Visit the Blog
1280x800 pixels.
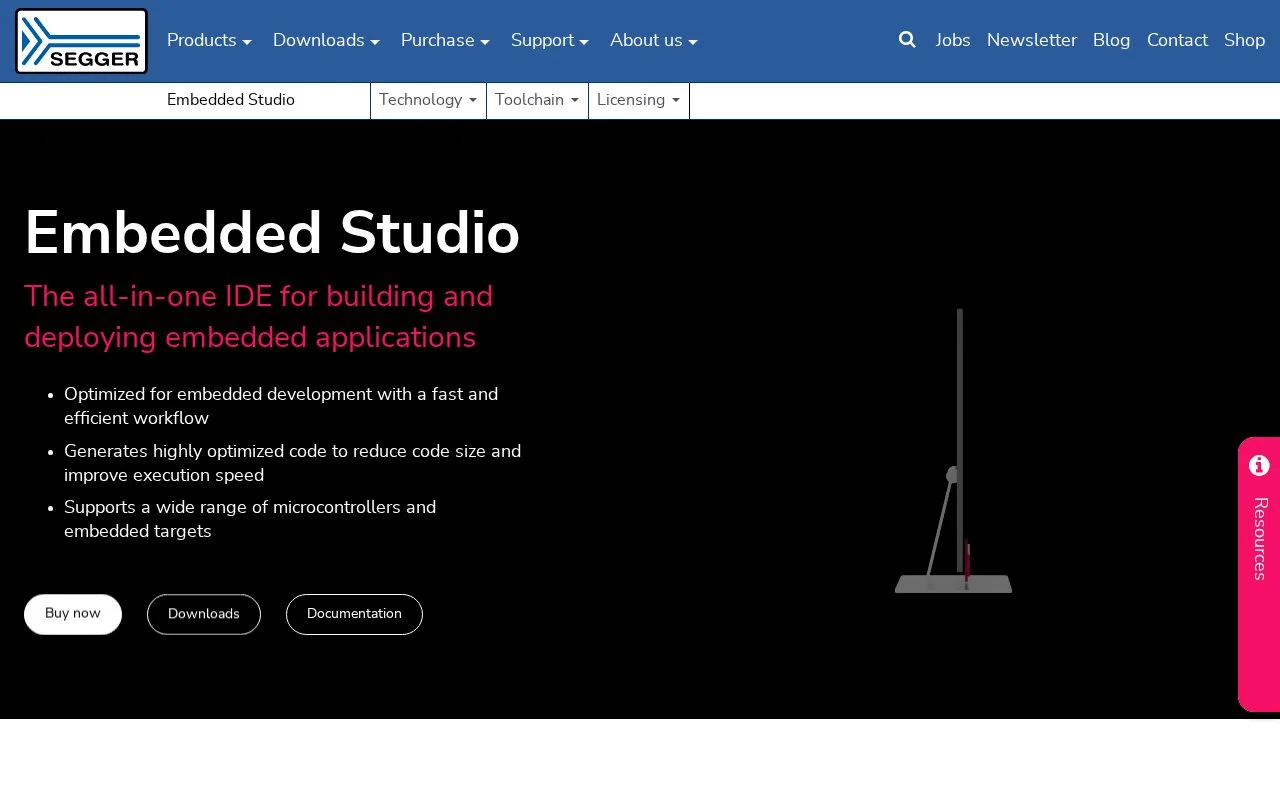[1112, 40]
